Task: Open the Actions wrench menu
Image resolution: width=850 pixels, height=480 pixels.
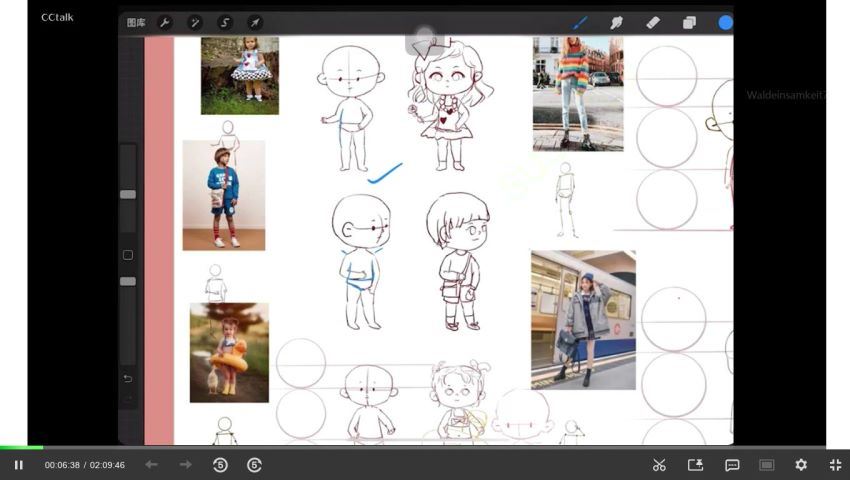Action: (x=165, y=23)
